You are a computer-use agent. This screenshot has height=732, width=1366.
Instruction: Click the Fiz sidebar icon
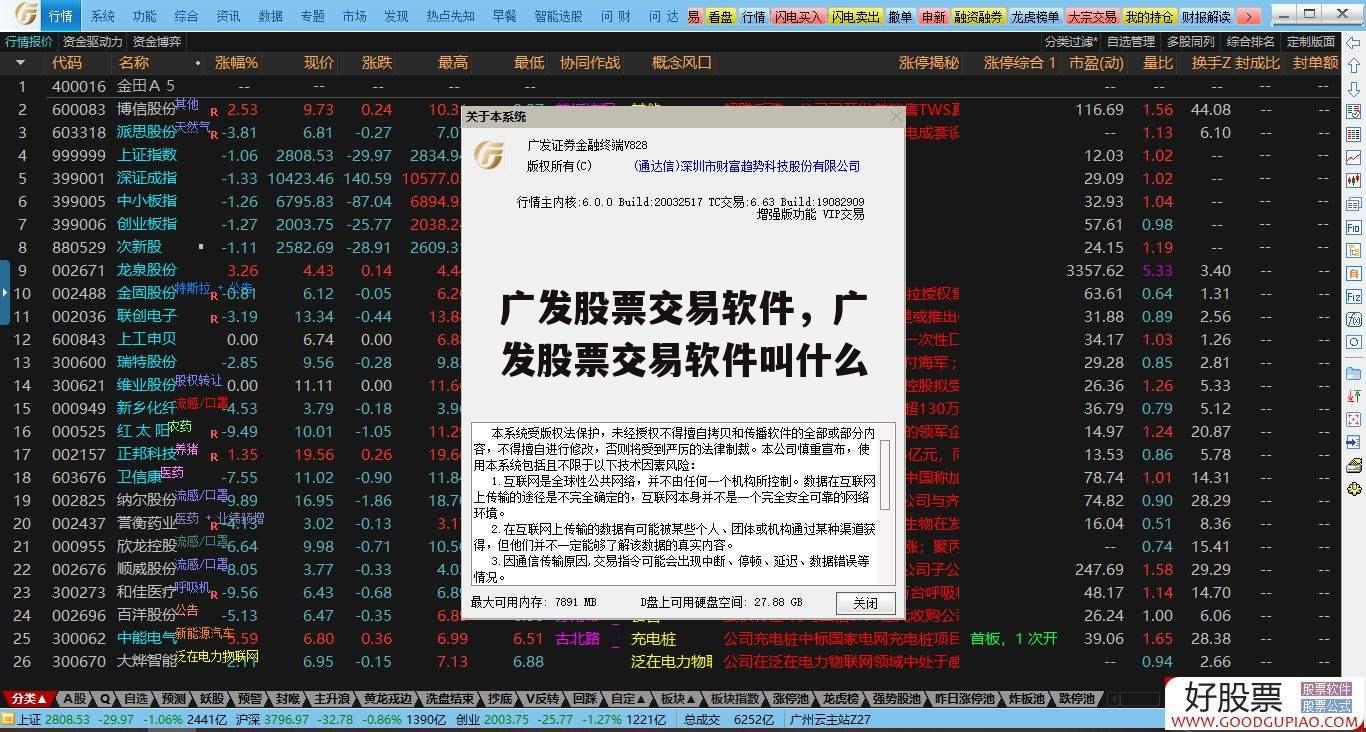click(x=1354, y=297)
